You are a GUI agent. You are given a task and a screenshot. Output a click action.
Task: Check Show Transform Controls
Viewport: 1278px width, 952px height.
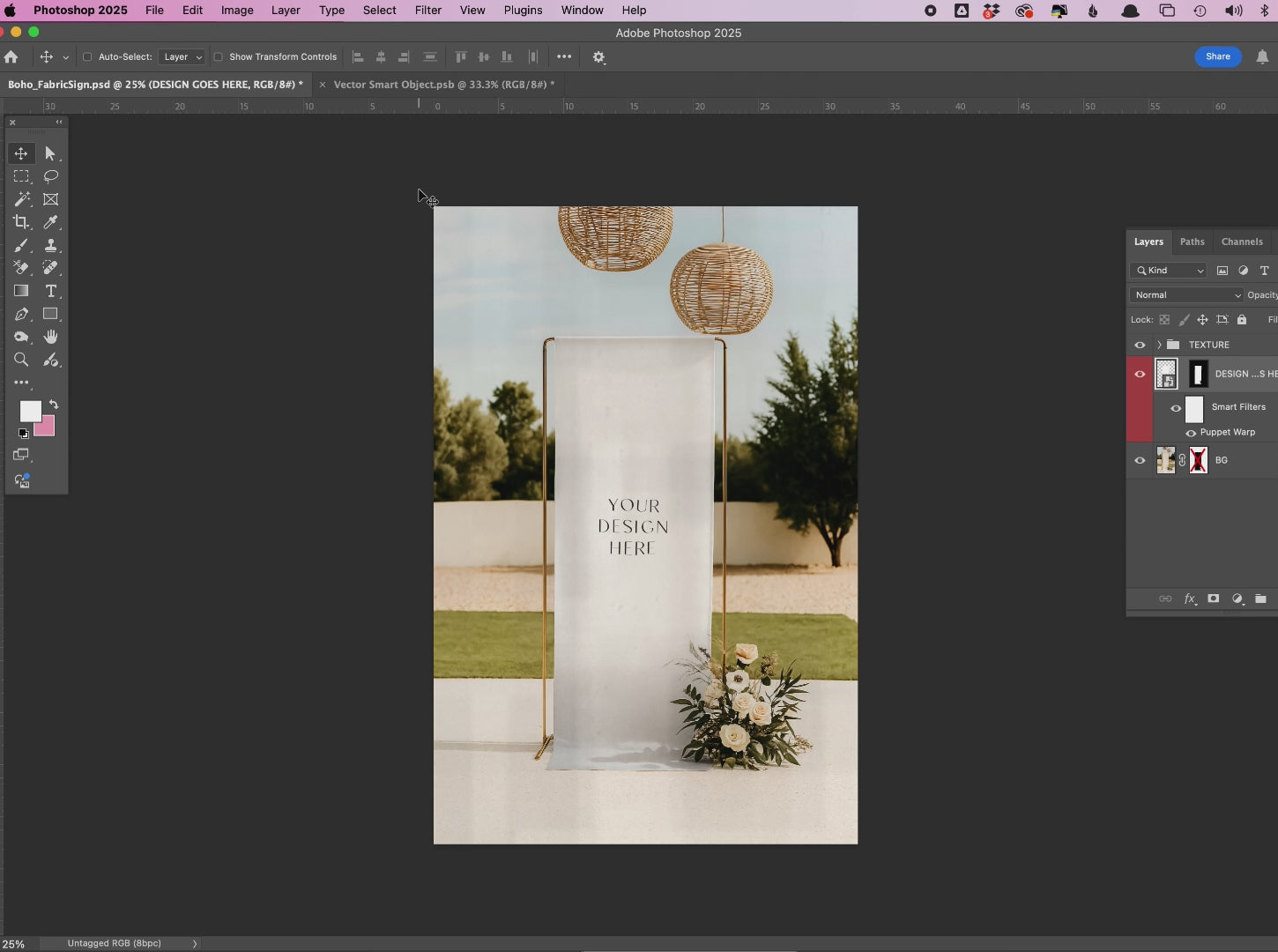click(218, 57)
